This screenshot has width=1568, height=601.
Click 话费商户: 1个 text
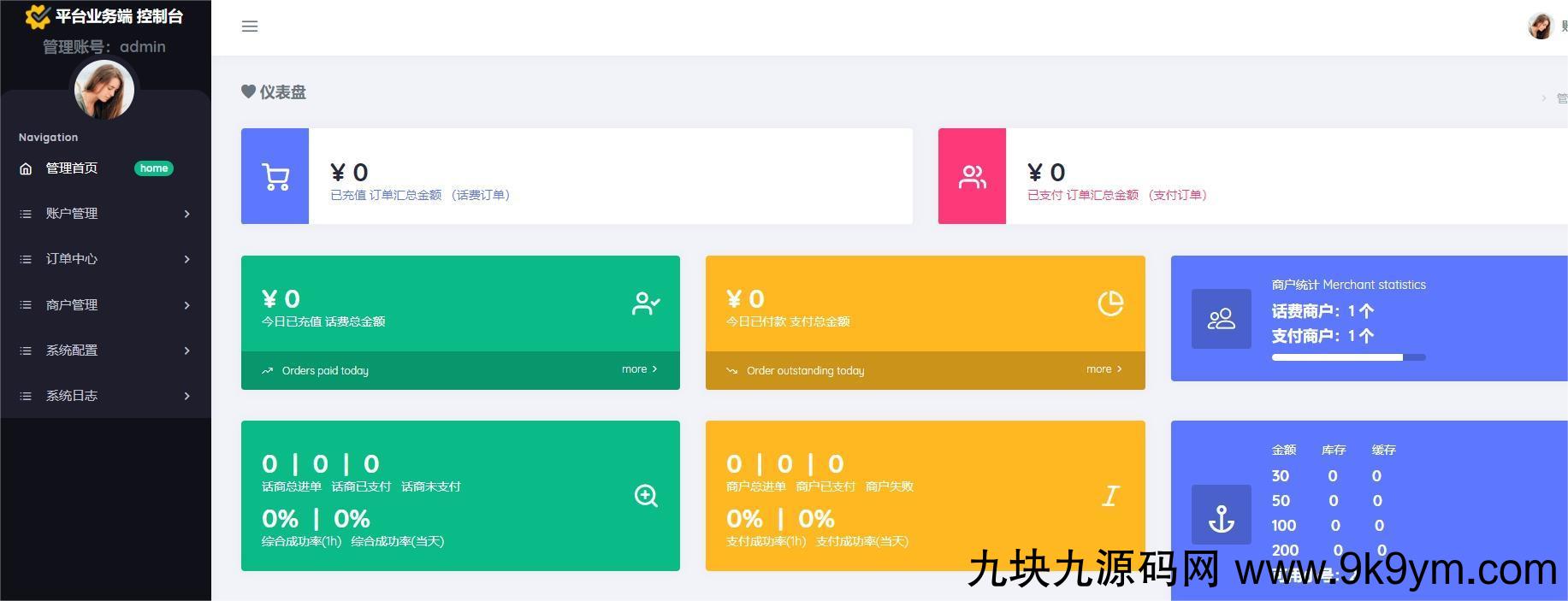tap(1322, 311)
